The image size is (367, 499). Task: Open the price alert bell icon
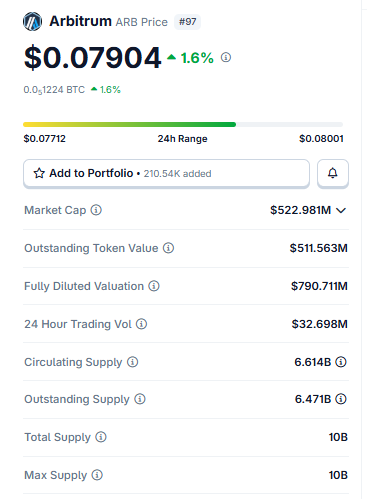[333, 173]
